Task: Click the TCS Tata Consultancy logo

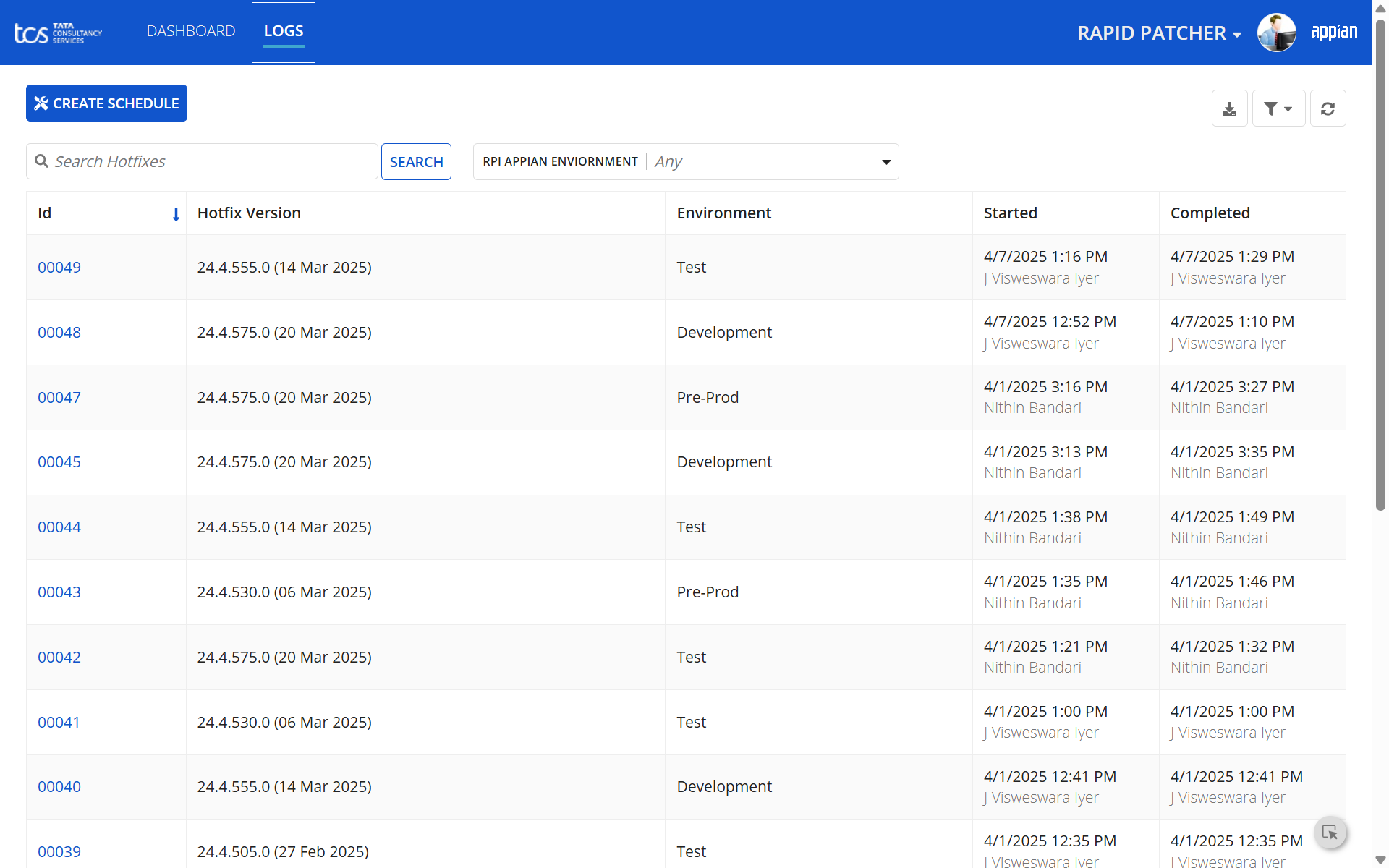Action: pos(59,33)
